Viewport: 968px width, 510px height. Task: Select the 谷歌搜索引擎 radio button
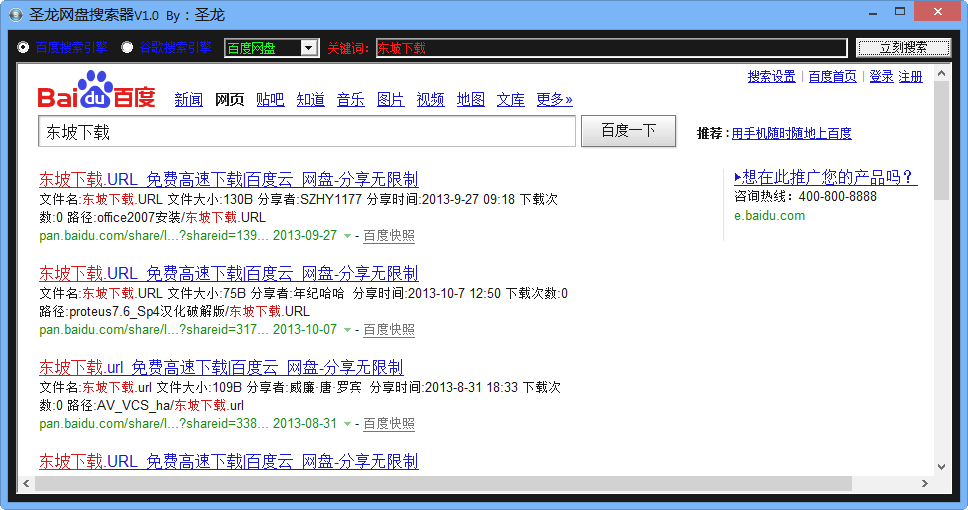point(127,48)
